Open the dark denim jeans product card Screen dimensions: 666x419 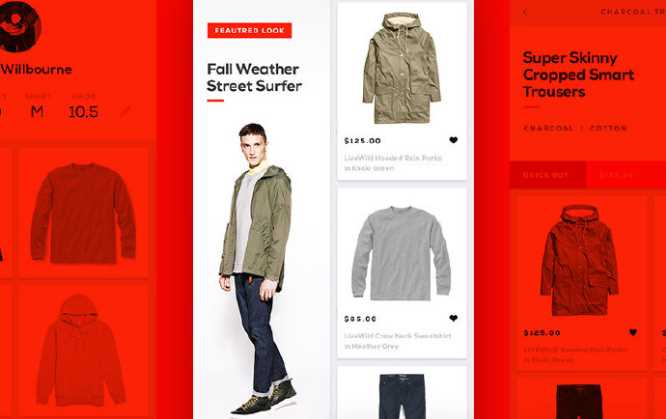(402, 393)
